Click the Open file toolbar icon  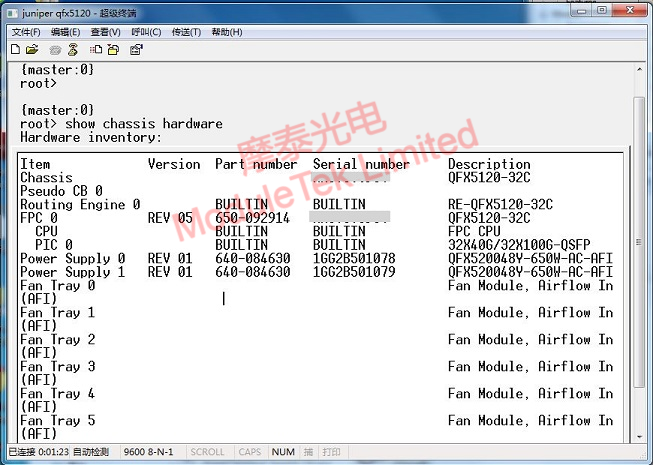coord(32,49)
